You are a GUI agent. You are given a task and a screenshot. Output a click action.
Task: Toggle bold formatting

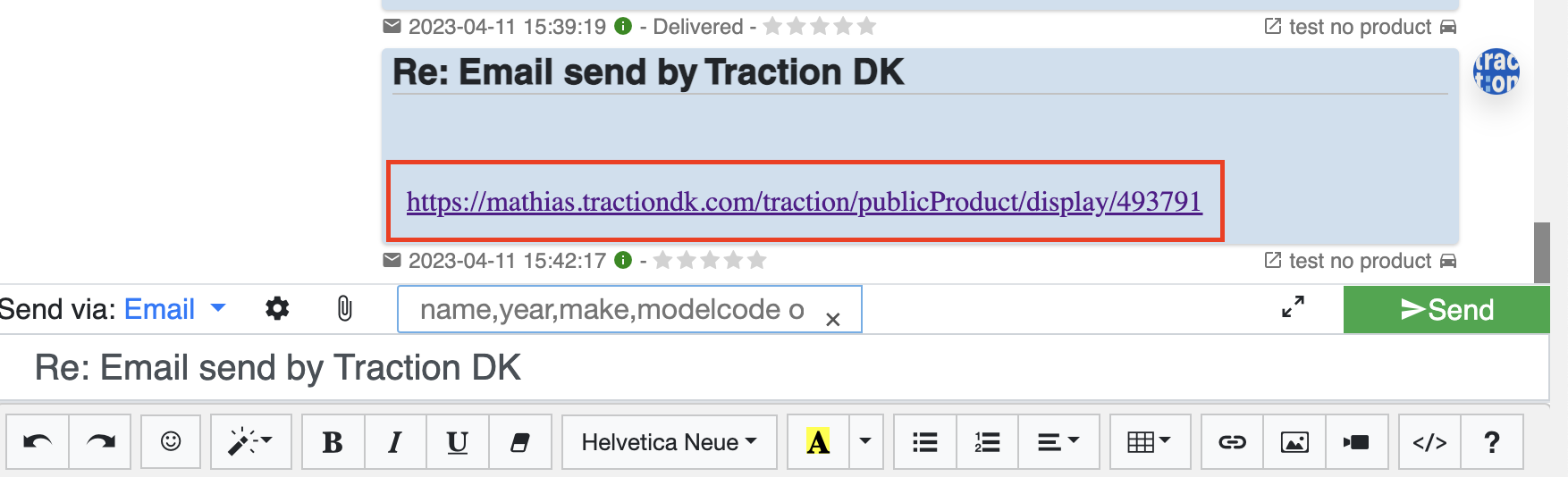coord(333,442)
